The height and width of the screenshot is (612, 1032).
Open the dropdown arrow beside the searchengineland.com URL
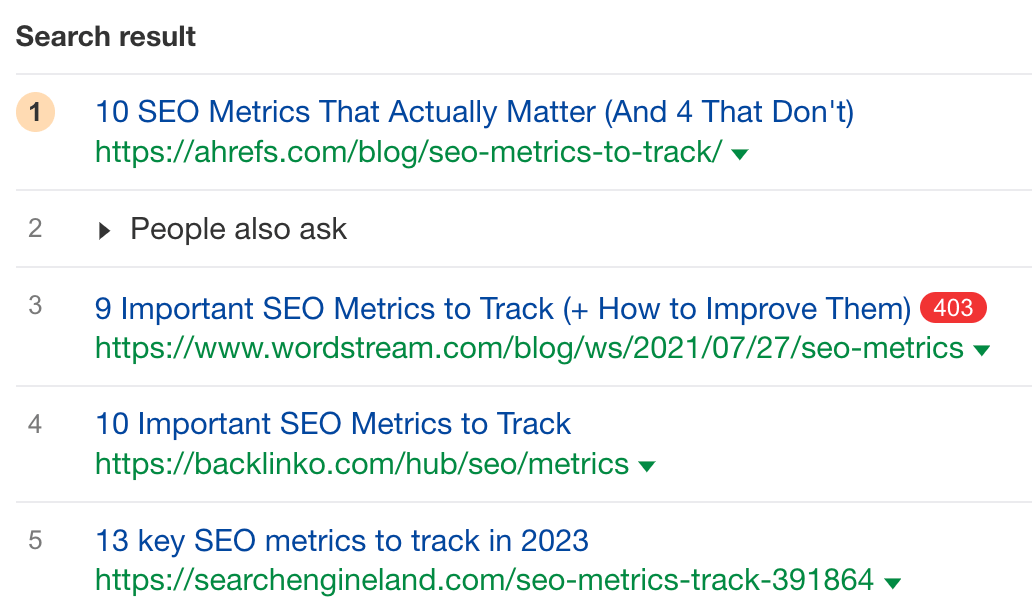[x=893, y=582]
